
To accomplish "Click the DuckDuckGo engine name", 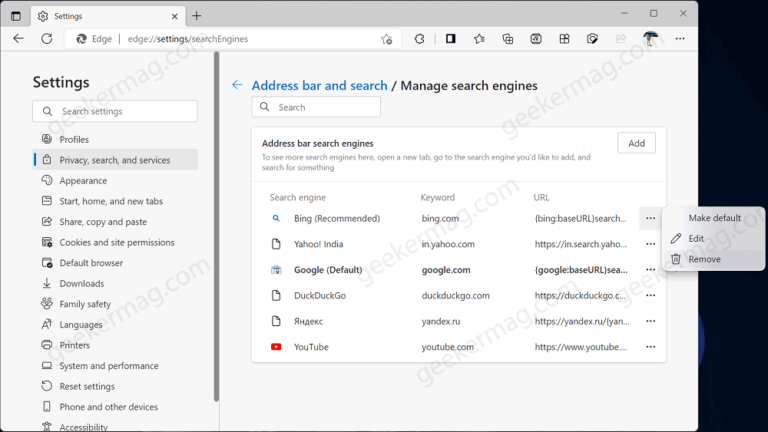I will 320,295.
